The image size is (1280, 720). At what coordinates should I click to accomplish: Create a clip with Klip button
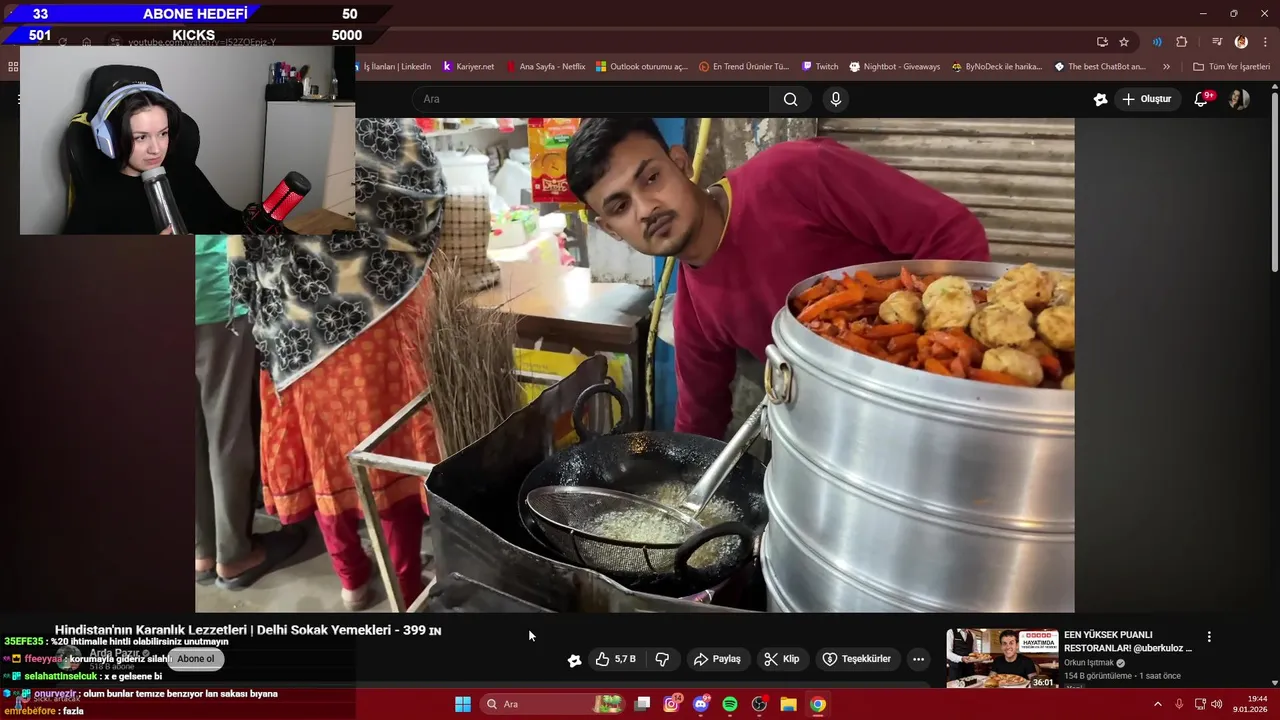point(782,659)
